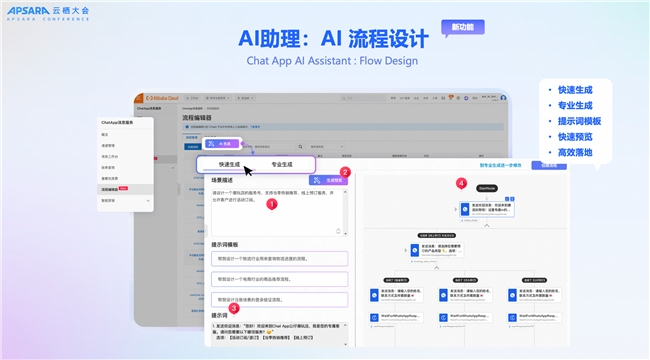Collapse the branch below the first message node
650x360 pixels.
coord(487,226)
